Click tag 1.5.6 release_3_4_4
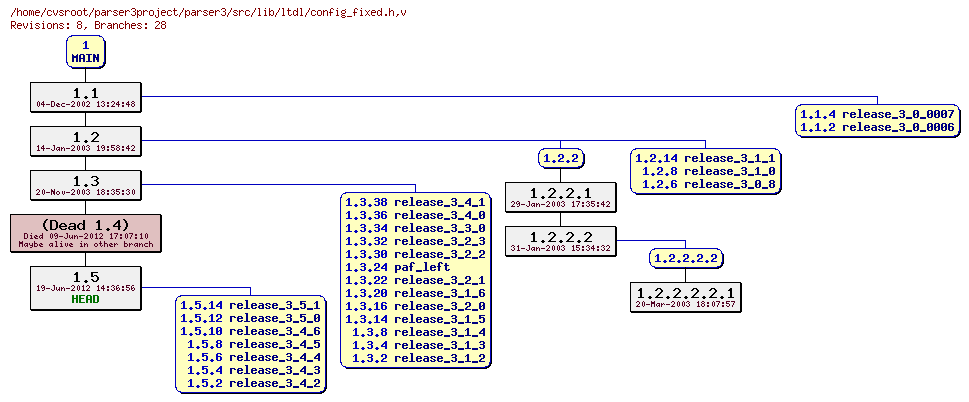Viewport: 969px width, 402px height. pos(254,357)
